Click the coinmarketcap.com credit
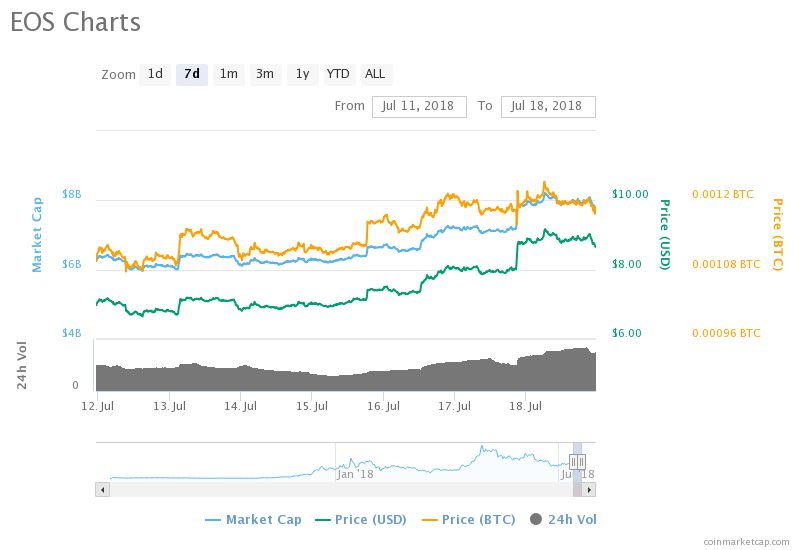This screenshot has height=550, width=800. (x=746, y=541)
